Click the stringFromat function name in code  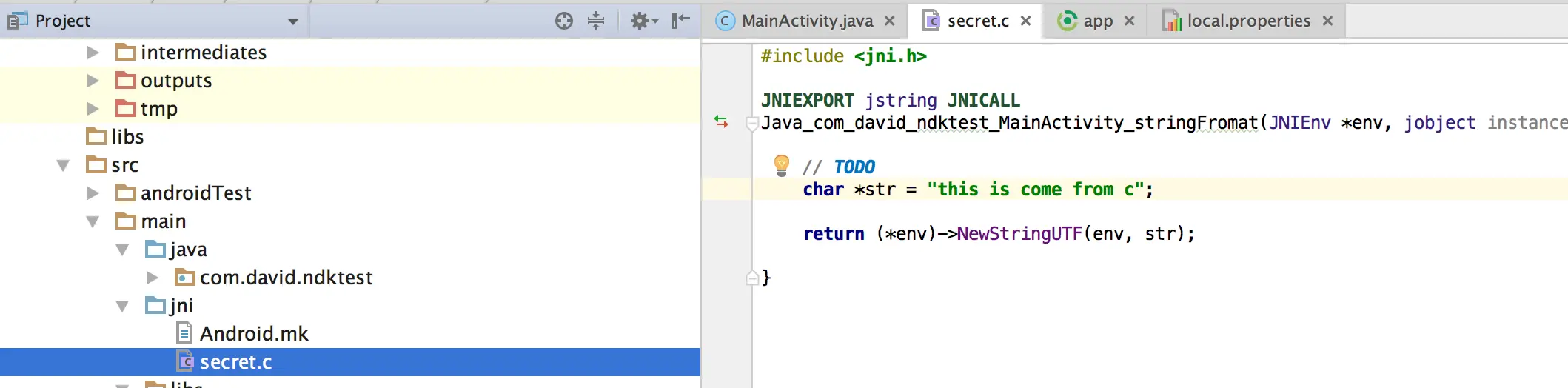[1197, 123]
